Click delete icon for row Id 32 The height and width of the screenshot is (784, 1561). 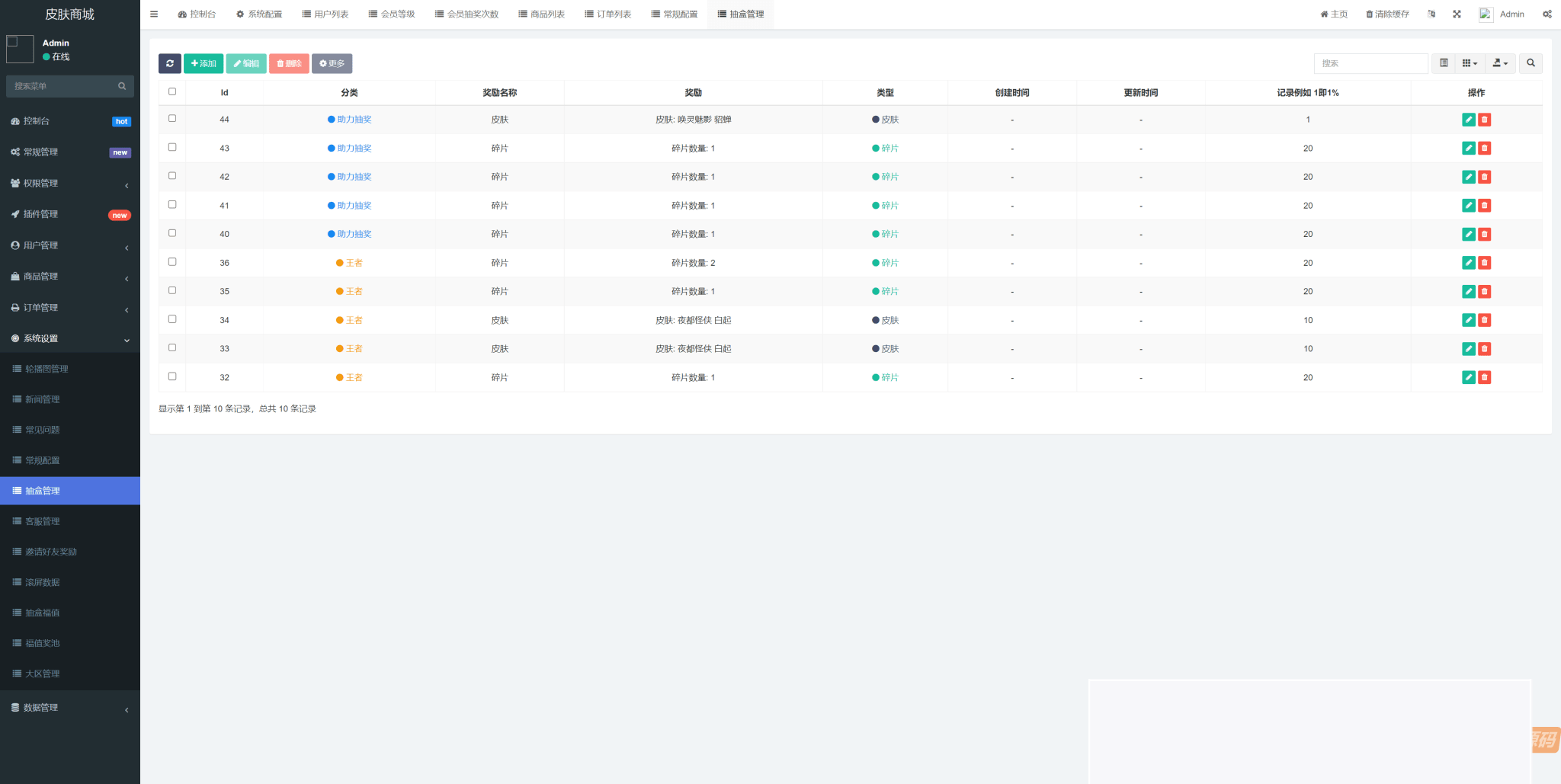click(x=1484, y=377)
